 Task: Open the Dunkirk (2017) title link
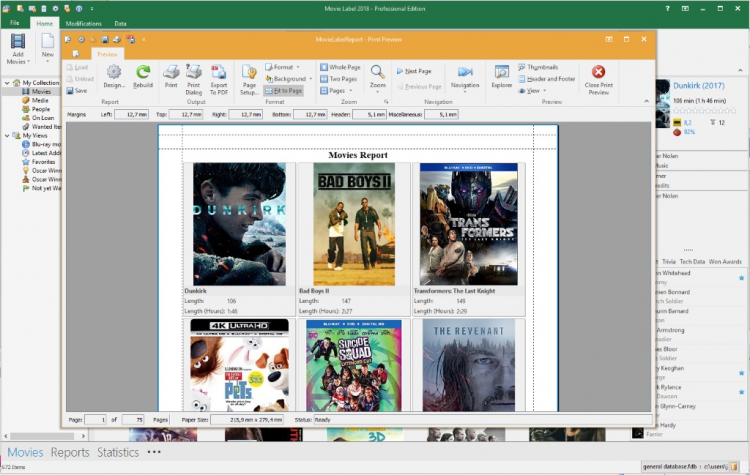tap(698, 86)
